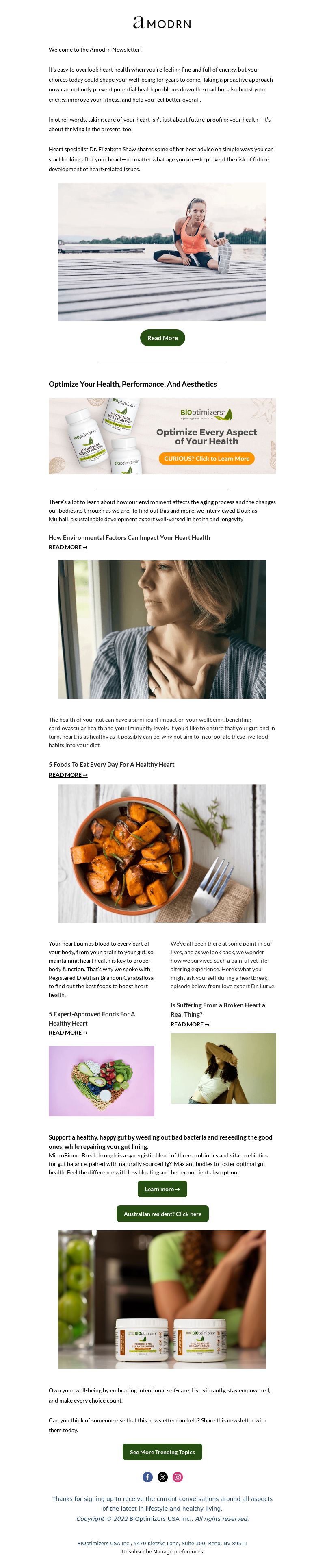Click the sweet potato bowl image

point(162,853)
